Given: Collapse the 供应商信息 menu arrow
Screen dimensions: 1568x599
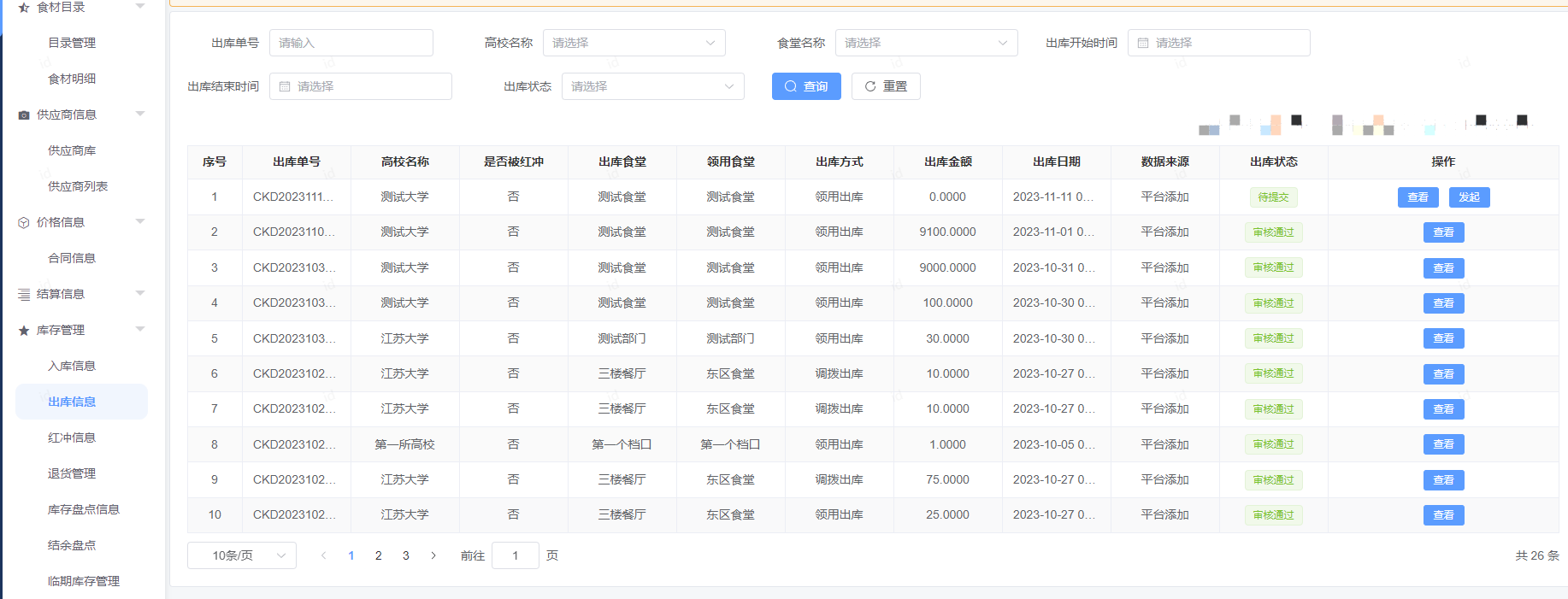Looking at the screenshot, I should (140, 114).
